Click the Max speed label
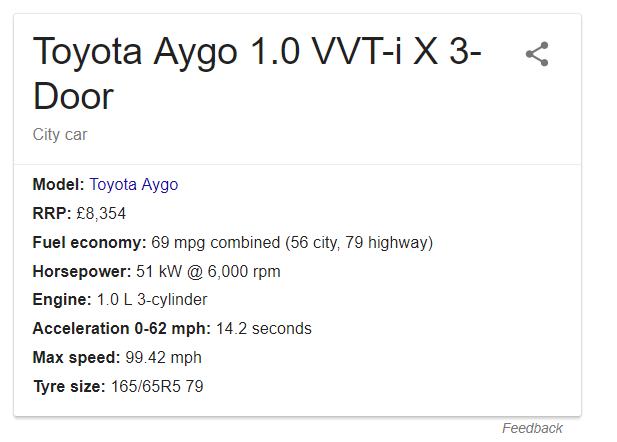 (x=76, y=357)
